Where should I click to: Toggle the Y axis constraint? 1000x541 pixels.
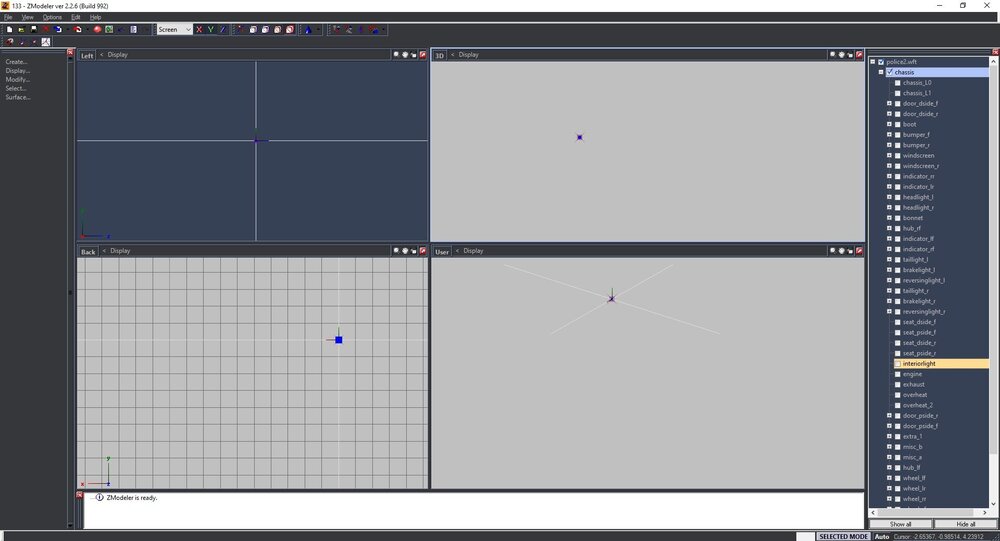click(x=210, y=29)
